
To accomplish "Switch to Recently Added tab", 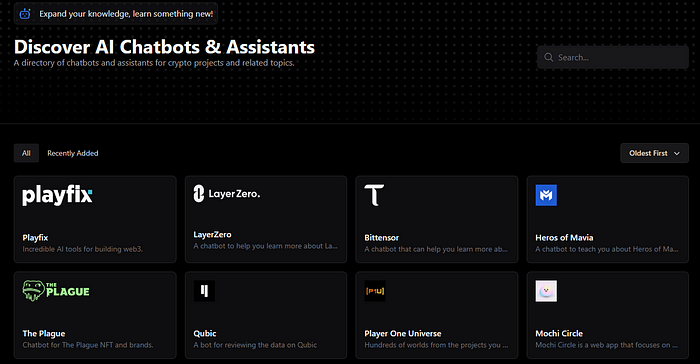I will point(73,153).
